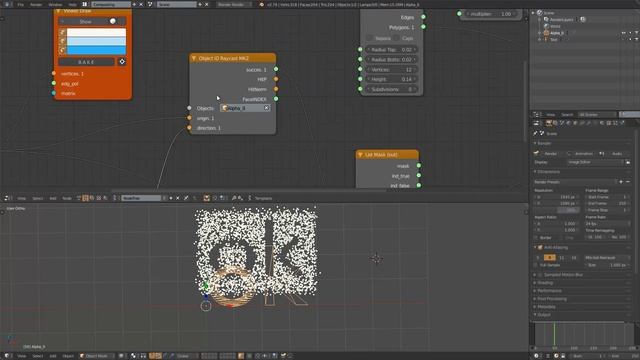The width and height of the screenshot is (640, 360).
Task: Click the Radius Top 0.02 field
Action: (391, 49)
